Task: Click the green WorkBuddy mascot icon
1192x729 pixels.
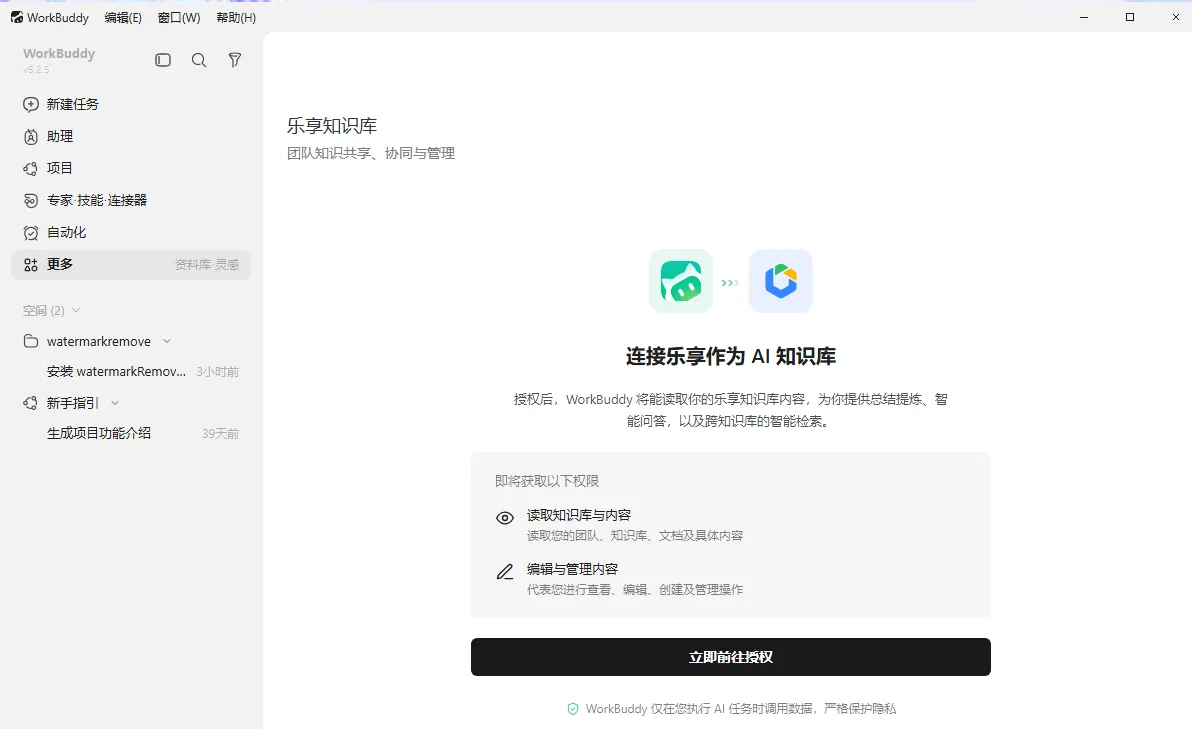Action: (681, 281)
